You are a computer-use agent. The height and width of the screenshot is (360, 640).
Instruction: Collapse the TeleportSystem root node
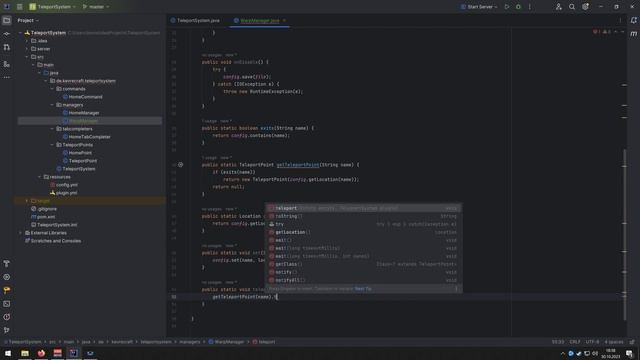pos(20,33)
